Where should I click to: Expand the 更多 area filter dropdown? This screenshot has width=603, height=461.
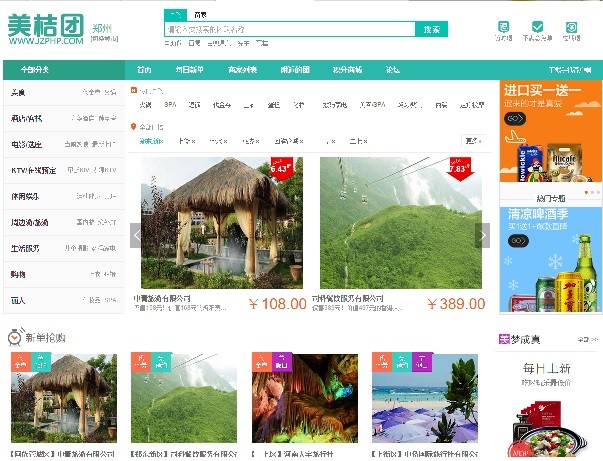click(473, 141)
